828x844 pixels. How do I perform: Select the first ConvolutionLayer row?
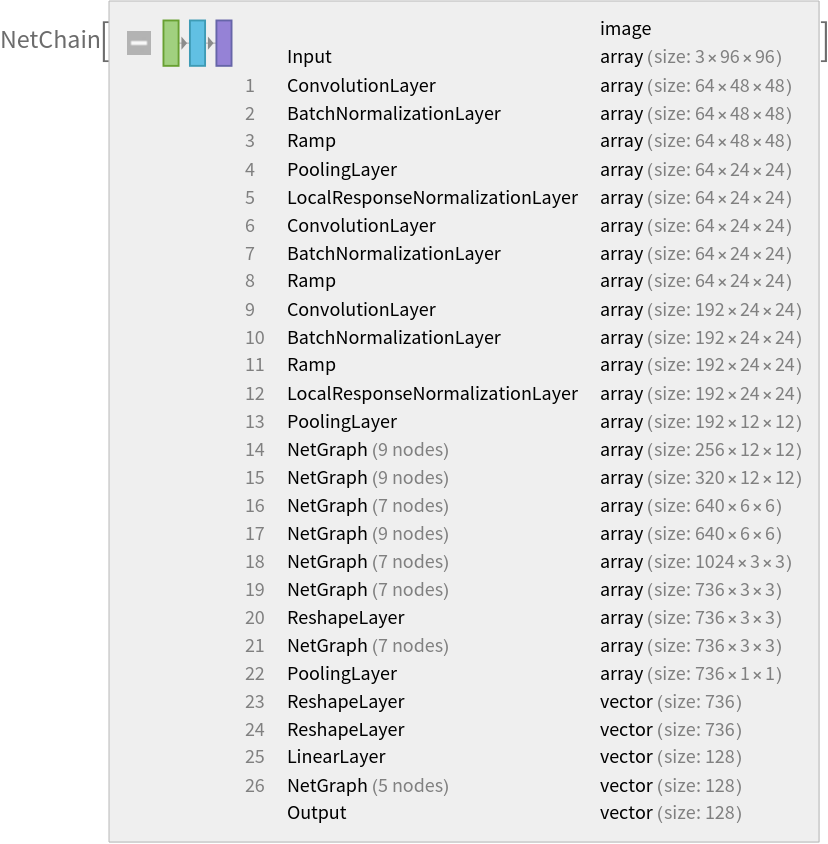(361, 86)
